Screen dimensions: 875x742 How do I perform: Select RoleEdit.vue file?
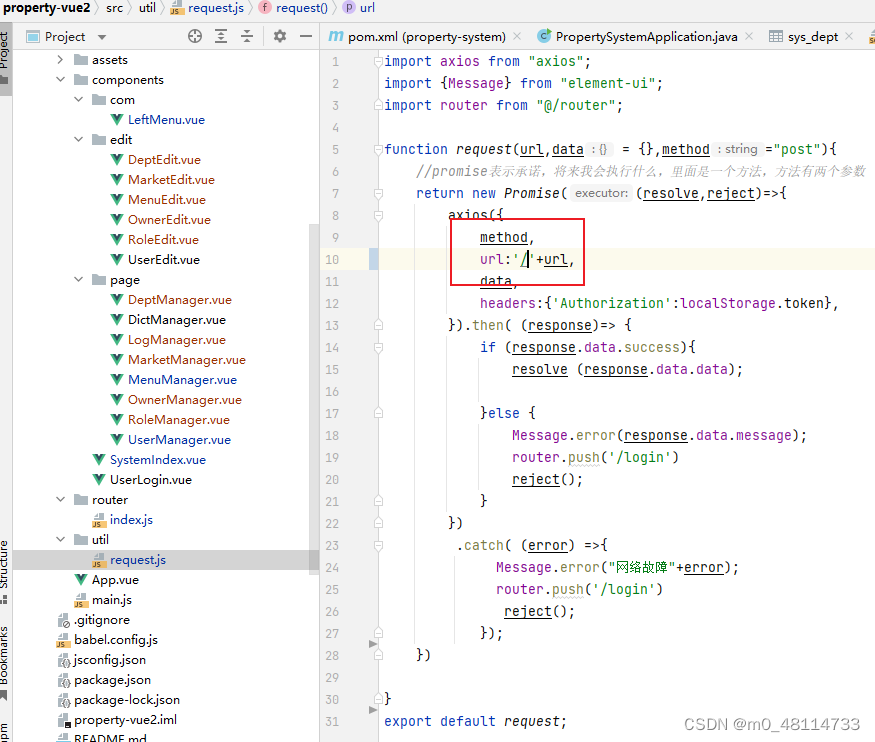pos(163,240)
